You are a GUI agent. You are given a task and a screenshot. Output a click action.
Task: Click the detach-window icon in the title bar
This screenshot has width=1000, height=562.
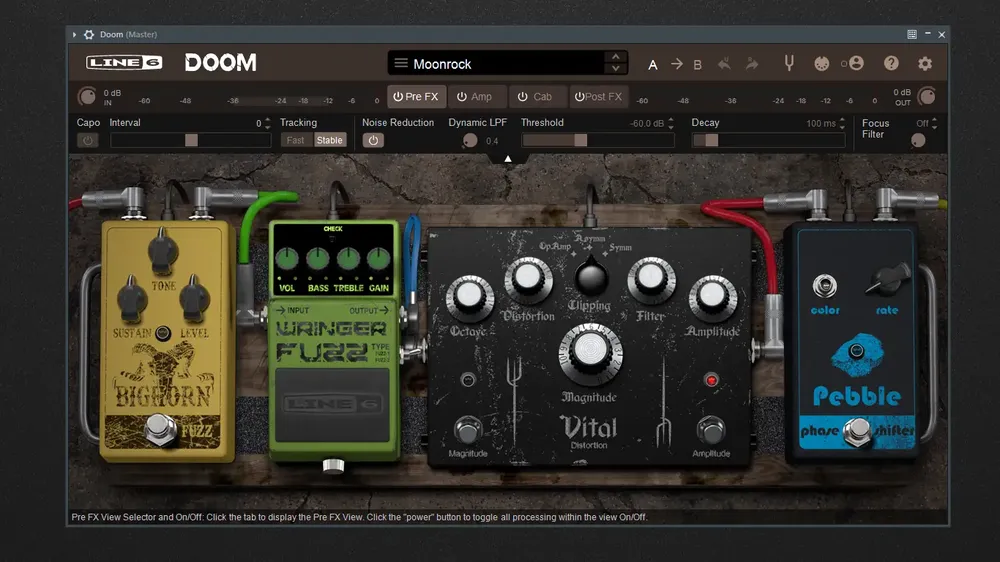click(912, 34)
